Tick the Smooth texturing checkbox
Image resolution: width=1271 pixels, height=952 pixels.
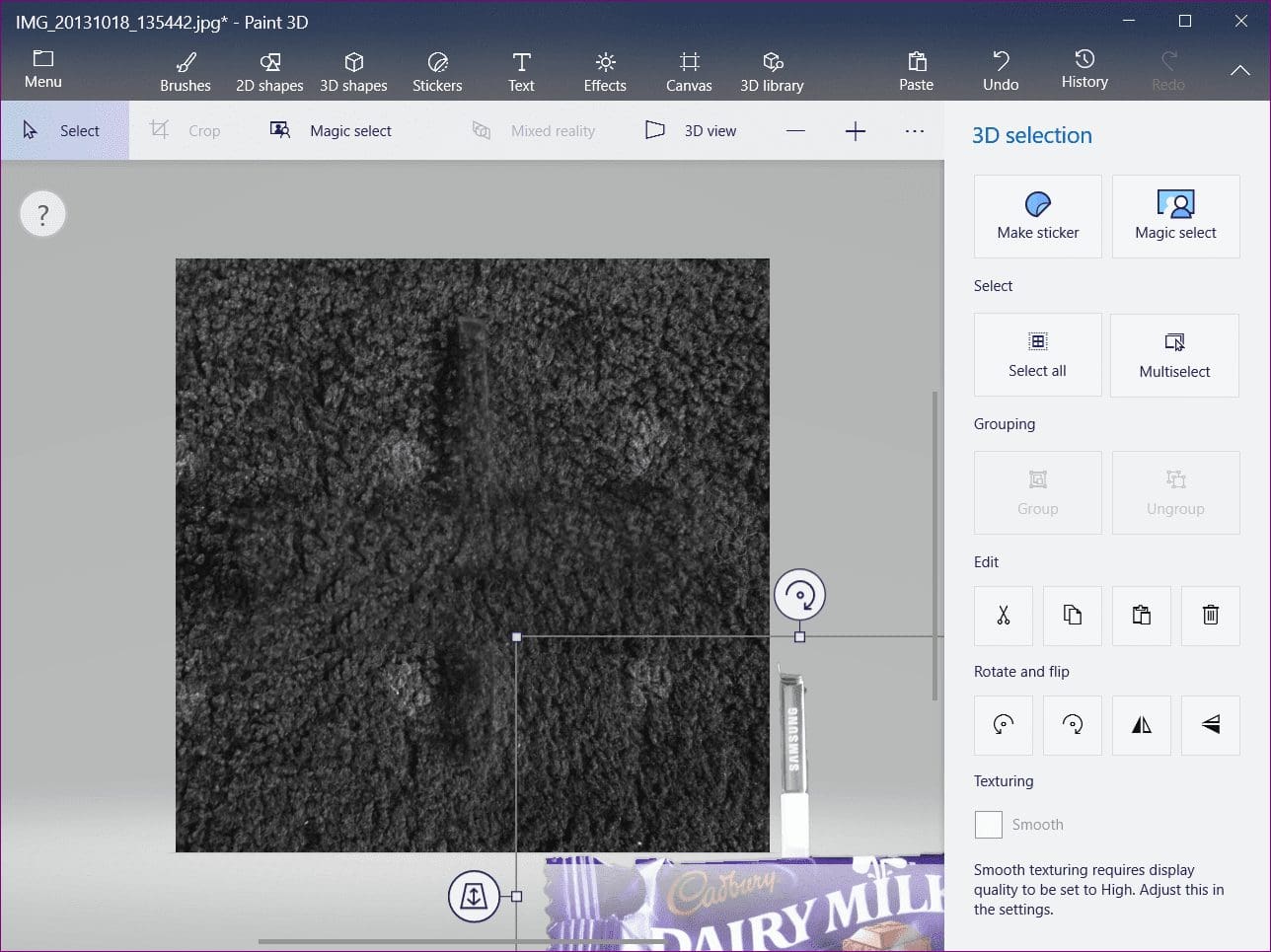click(989, 825)
